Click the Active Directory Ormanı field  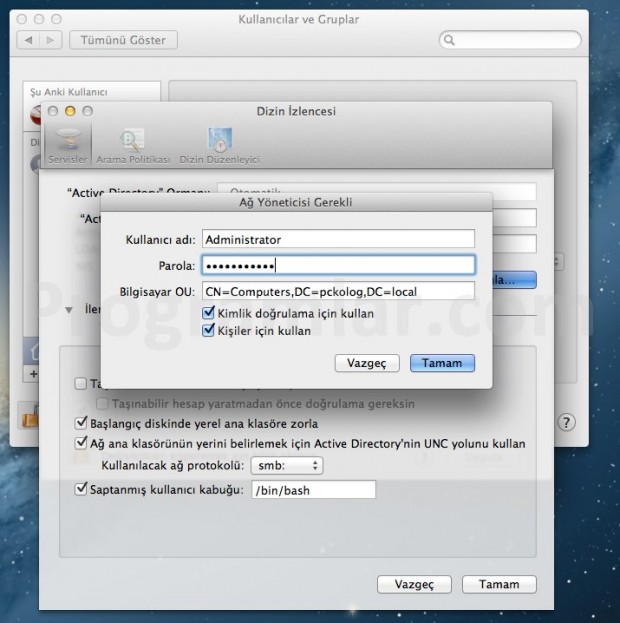(x=377, y=188)
